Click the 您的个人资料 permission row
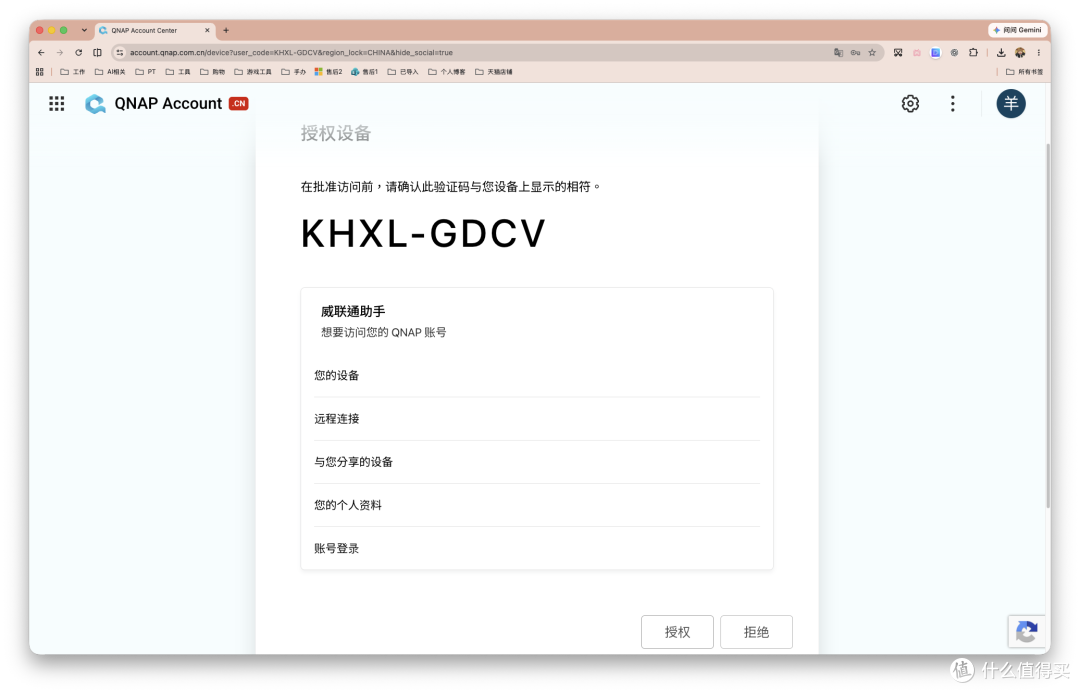Image resolution: width=1080 pixels, height=693 pixels. [x=537, y=506]
